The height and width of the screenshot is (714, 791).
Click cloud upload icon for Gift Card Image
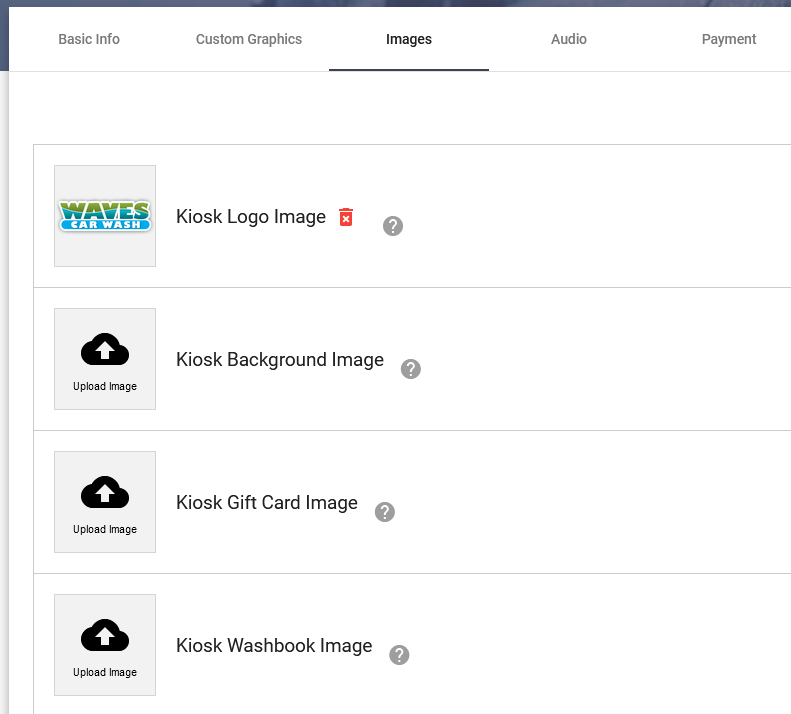pyautogui.click(x=105, y=493)
